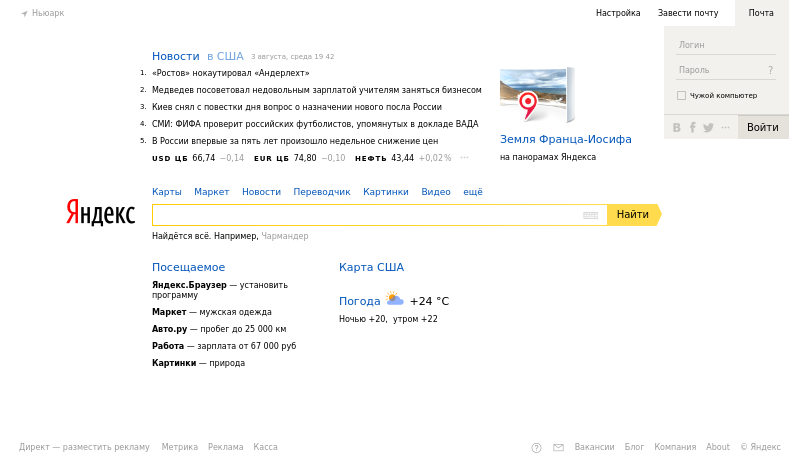Sign in with the Facebook icon
The height and width of the screenshot is (456, 800).
click(692, 128)
